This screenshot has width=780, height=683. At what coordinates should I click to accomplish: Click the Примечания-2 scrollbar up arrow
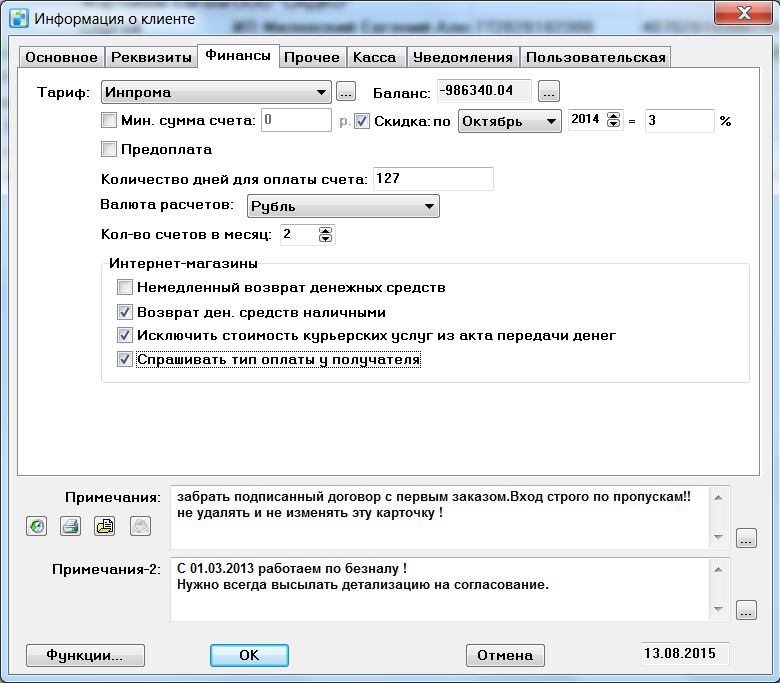point(718,569)
